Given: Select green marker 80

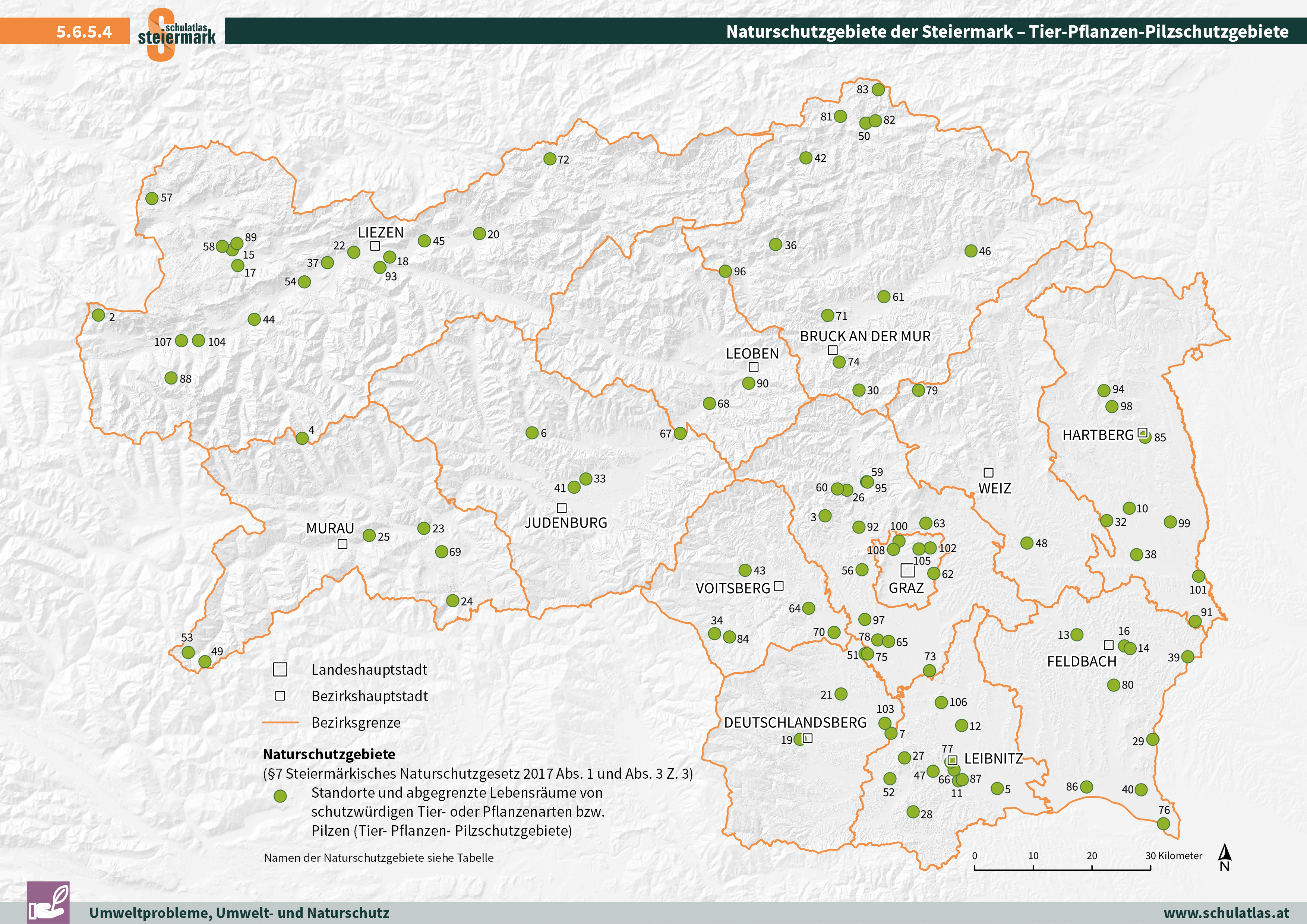Looking at the screenshot, I should [x=1114, y=685].
